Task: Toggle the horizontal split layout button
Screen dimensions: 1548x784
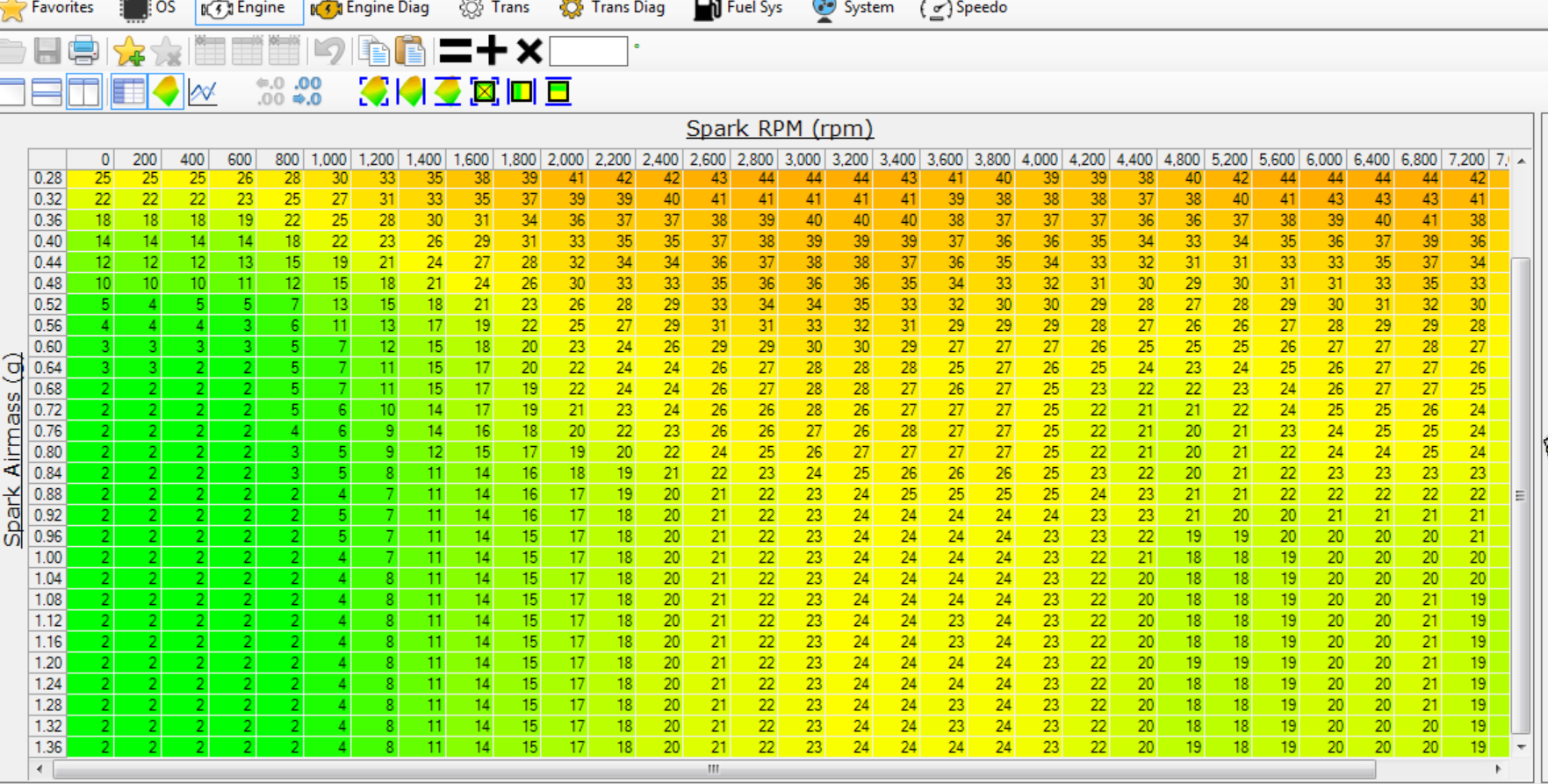Action: point(47,91)
